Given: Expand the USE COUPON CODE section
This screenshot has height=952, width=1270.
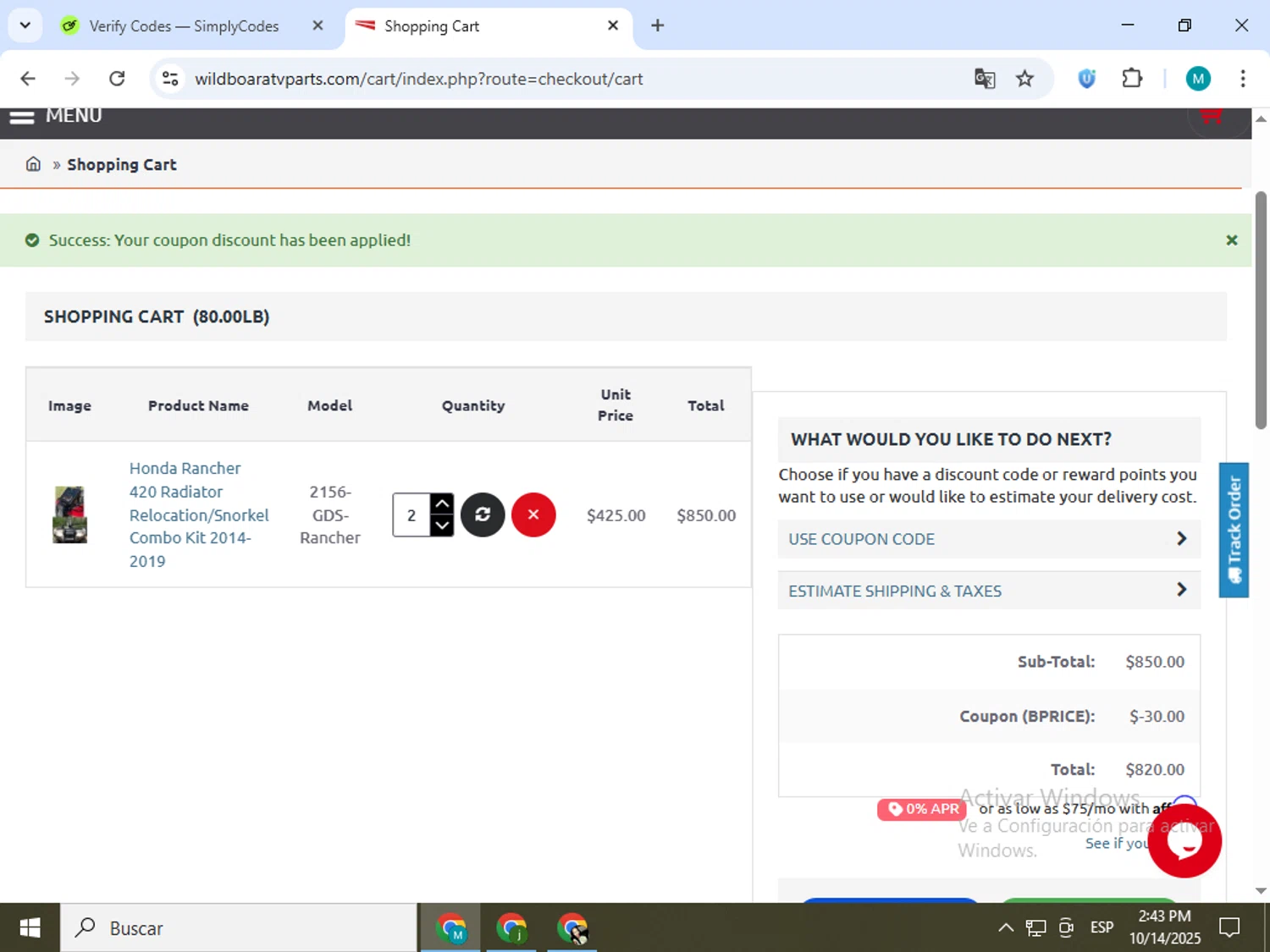Looking at the screenshot, I should [989, 539].
